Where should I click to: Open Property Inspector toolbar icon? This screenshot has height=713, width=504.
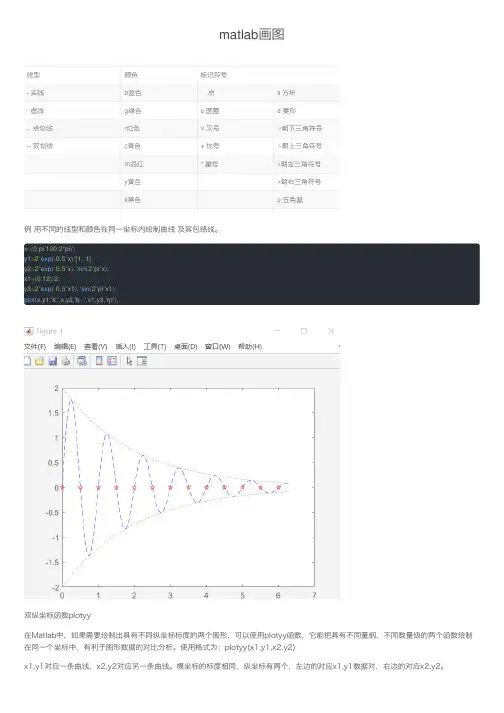click(x=142, y=361)
